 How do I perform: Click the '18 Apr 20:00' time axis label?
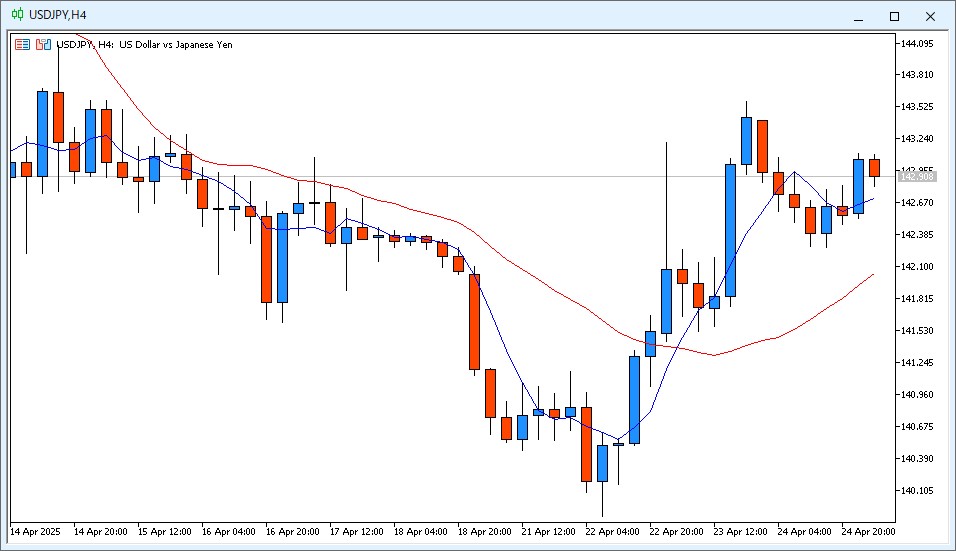[485, 531]
